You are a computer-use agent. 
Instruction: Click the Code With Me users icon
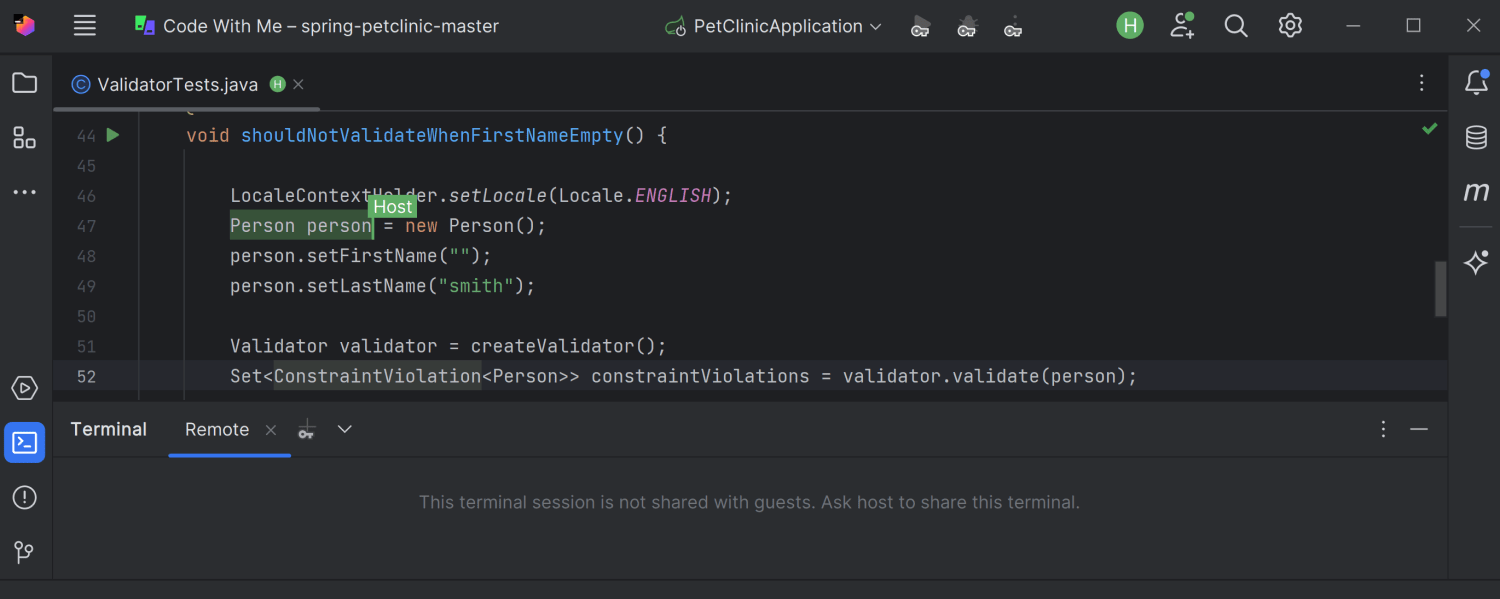tap(1182, 26)
